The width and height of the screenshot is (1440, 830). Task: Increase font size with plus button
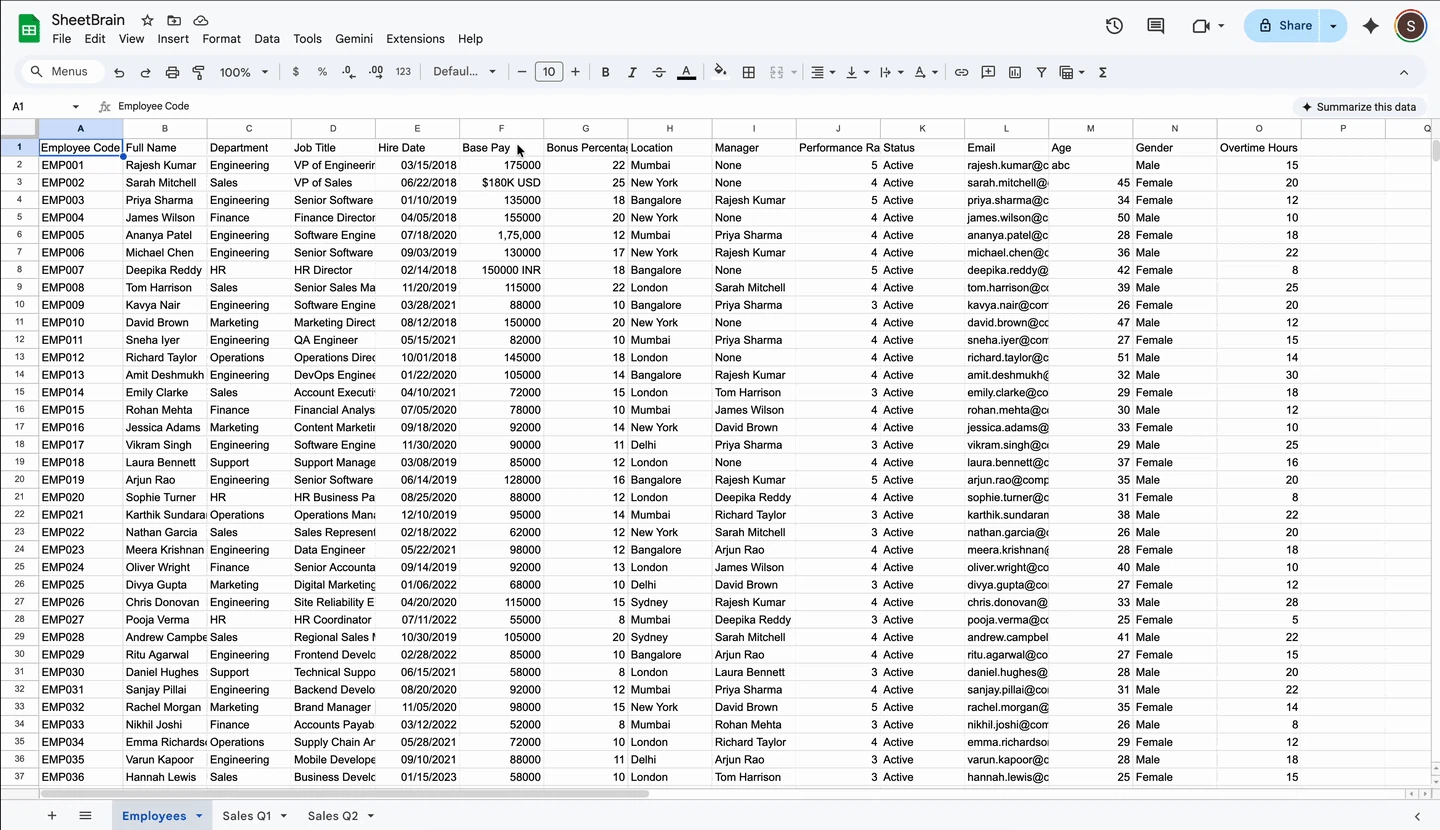coord(575,72)
